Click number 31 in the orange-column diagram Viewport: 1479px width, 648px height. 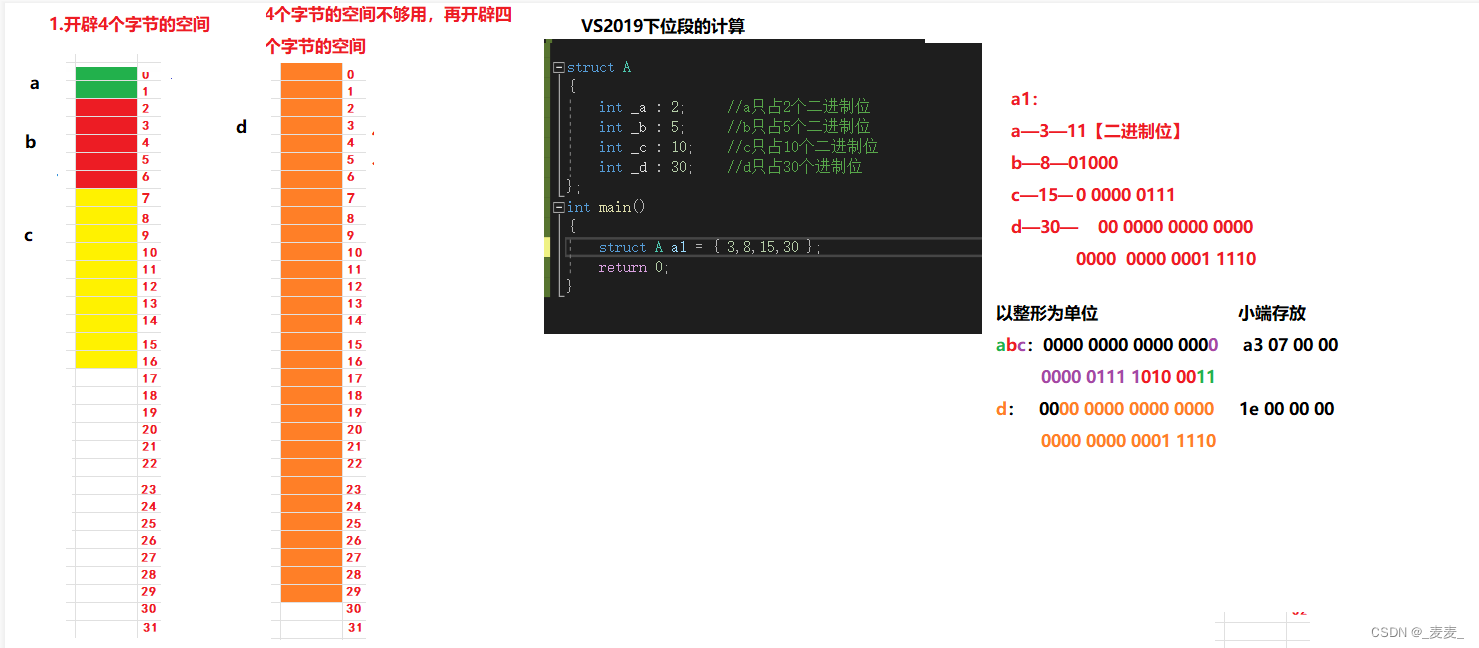[355, 628]
